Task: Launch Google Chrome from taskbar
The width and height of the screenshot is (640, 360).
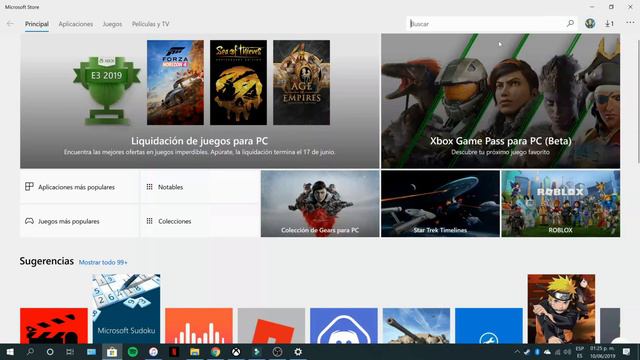Action: coord(216,352)
